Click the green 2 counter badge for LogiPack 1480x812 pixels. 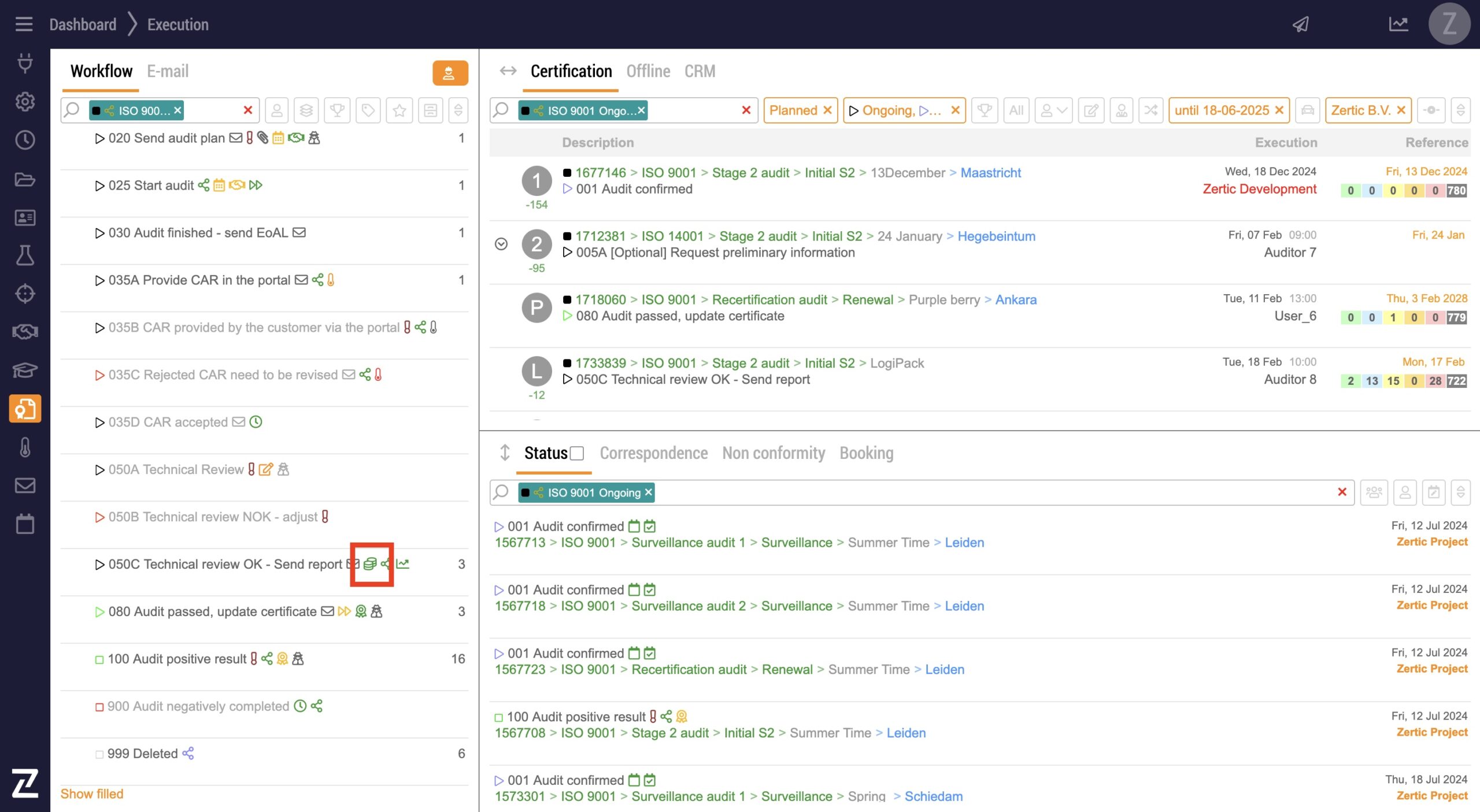pyautogui.click(x=1350, y=381)
